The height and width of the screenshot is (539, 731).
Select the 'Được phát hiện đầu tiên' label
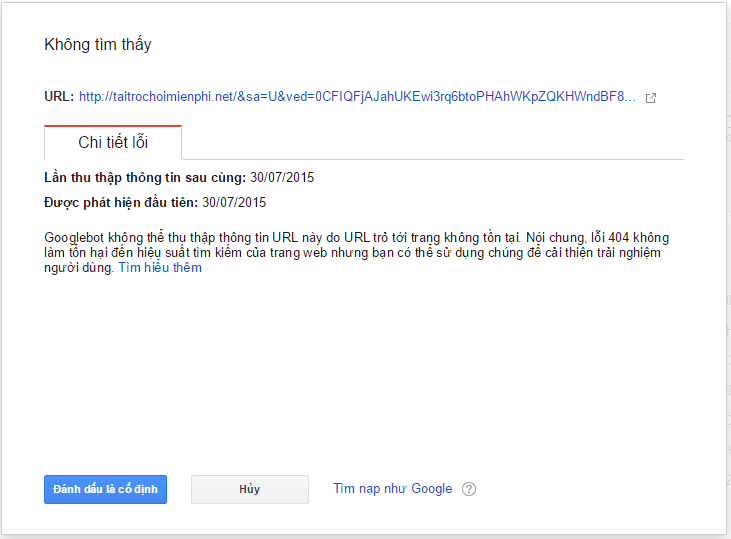[121, 203]
